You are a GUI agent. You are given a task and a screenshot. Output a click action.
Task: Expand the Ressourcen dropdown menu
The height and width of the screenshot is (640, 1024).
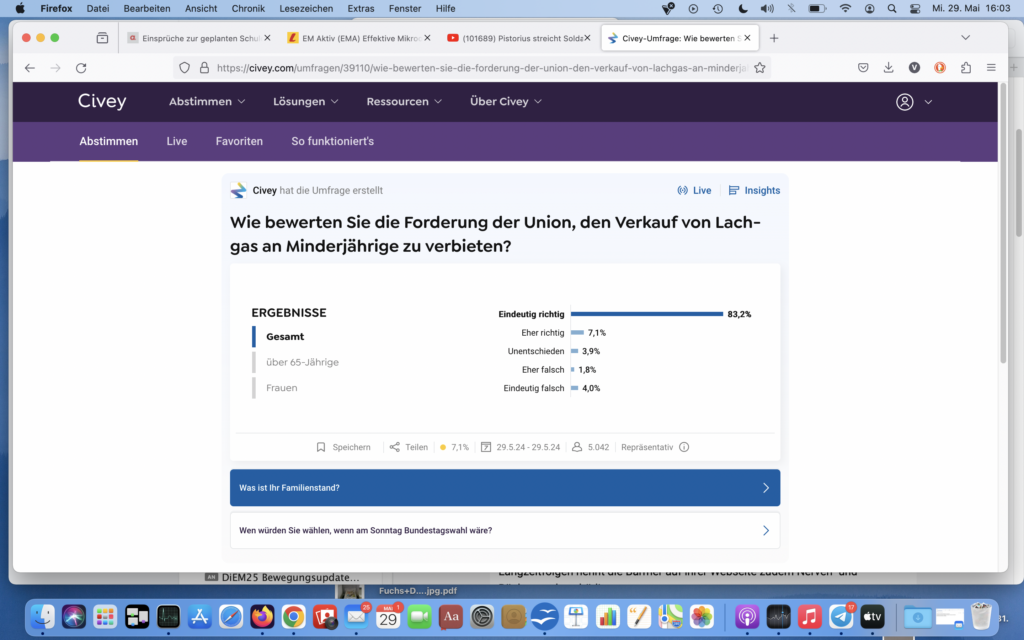404,102
